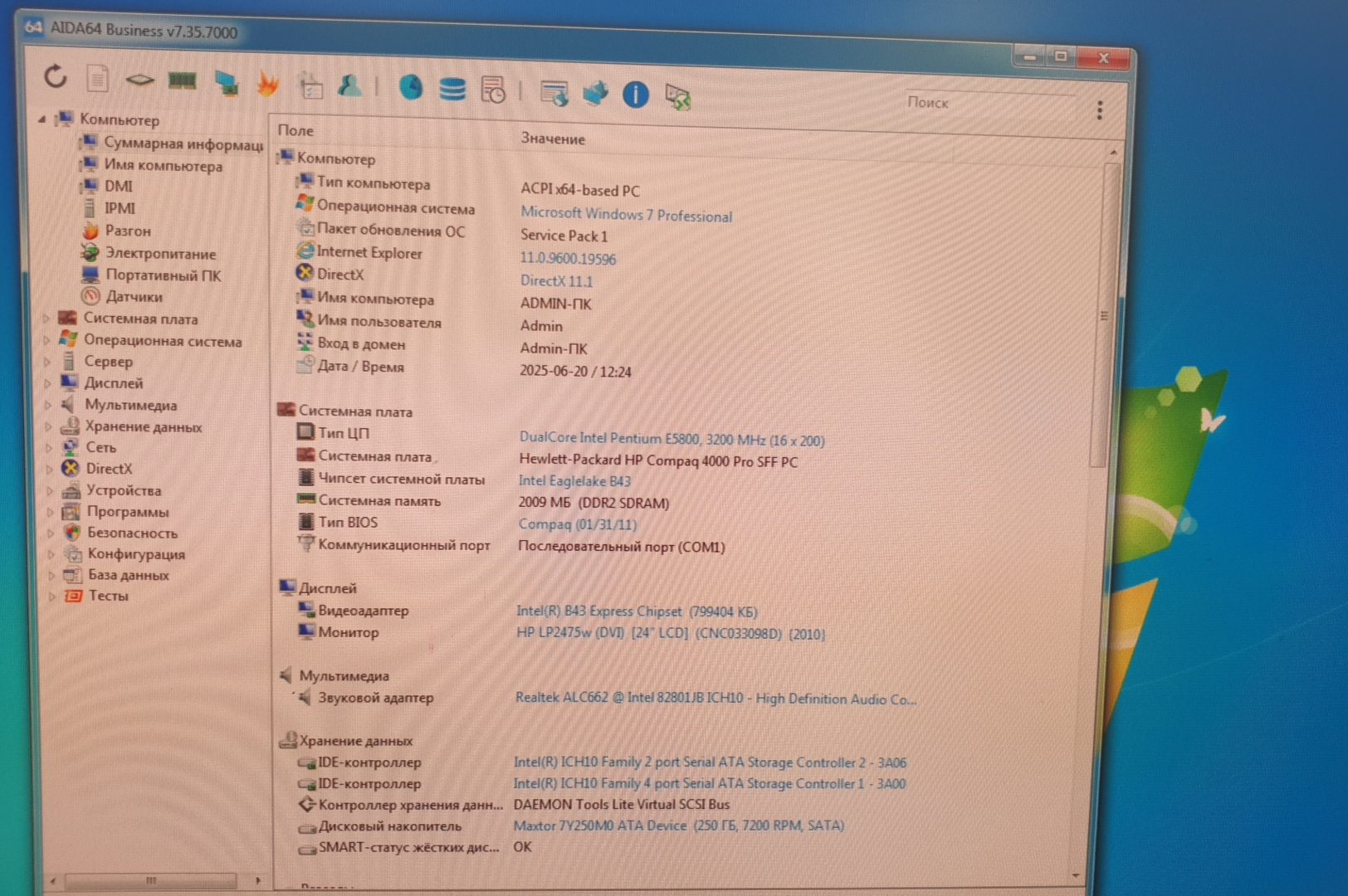Click the Поле column header
This screenshot has width=1348, height=896.
(295, 130)
